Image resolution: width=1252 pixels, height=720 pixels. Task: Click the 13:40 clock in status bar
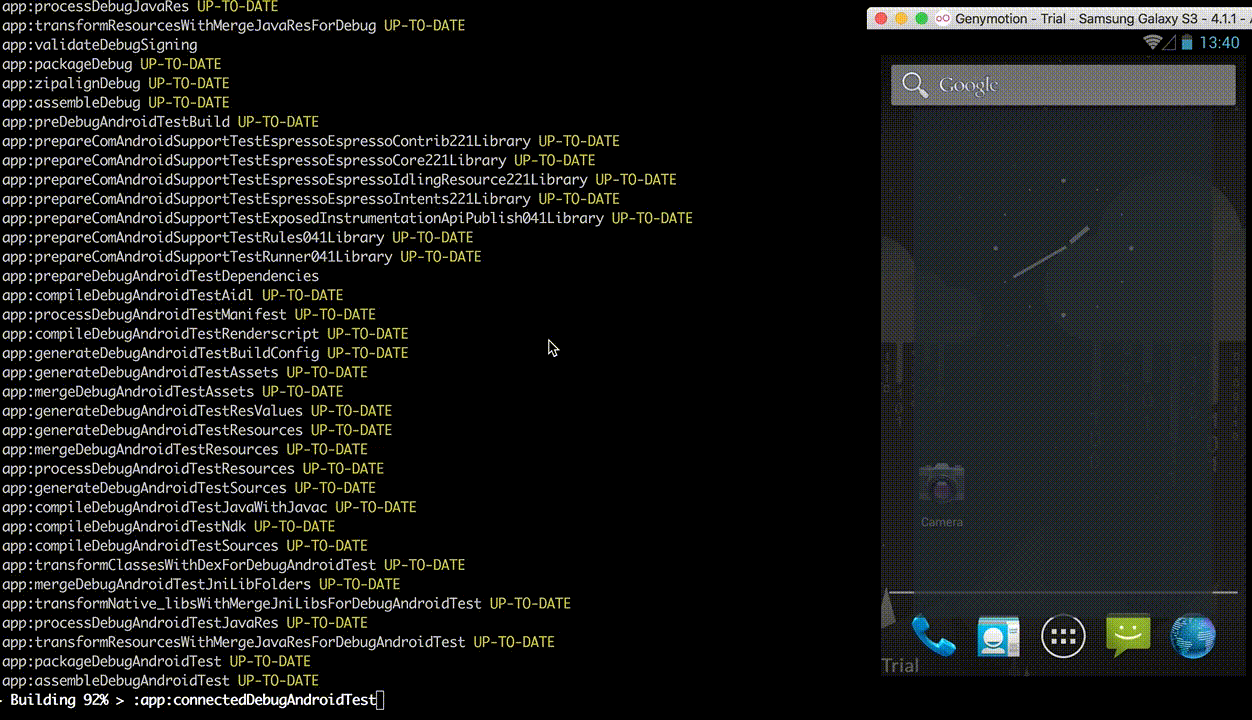(x=1219, y=43)
